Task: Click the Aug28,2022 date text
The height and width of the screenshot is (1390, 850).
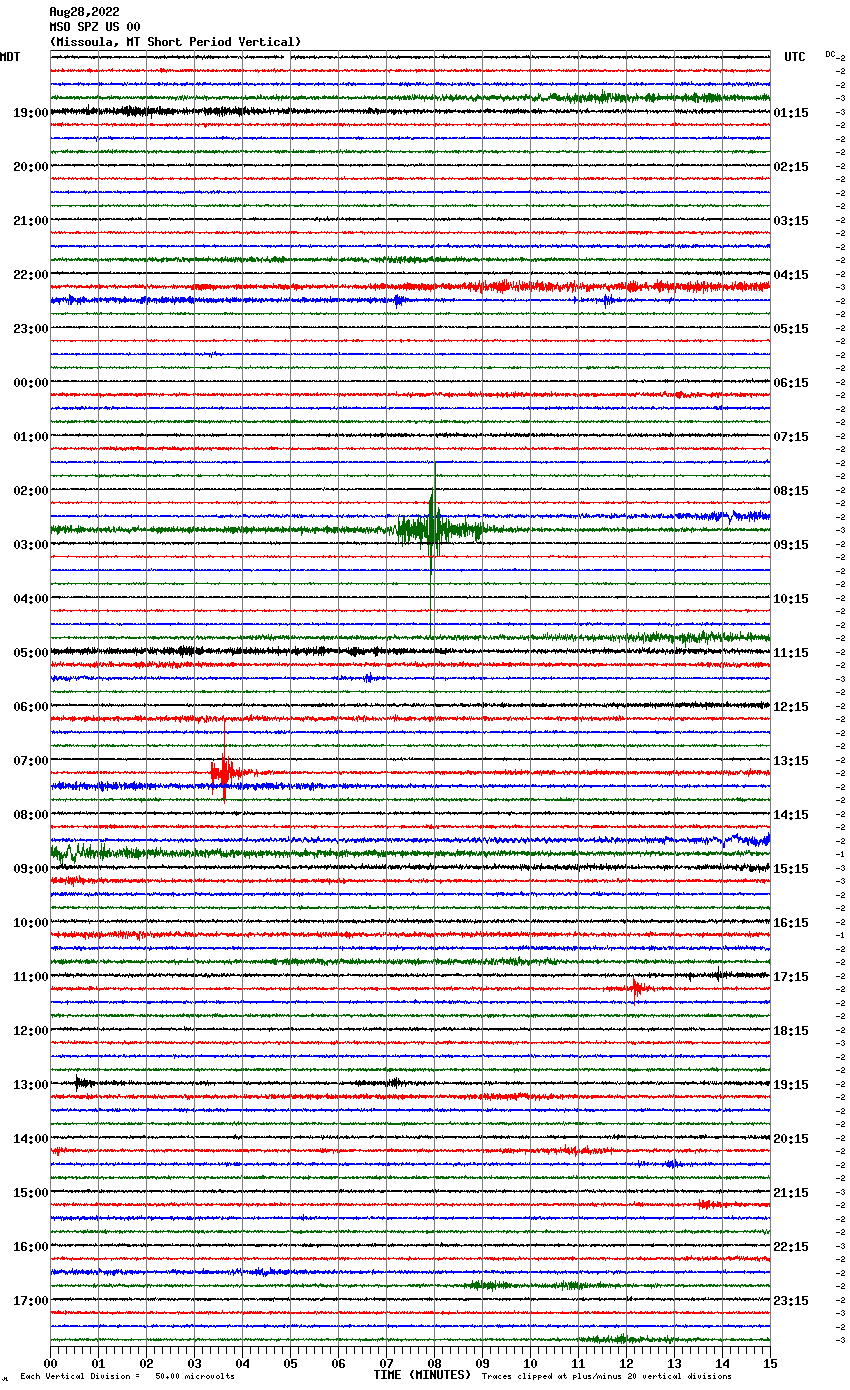Action: 84,12
